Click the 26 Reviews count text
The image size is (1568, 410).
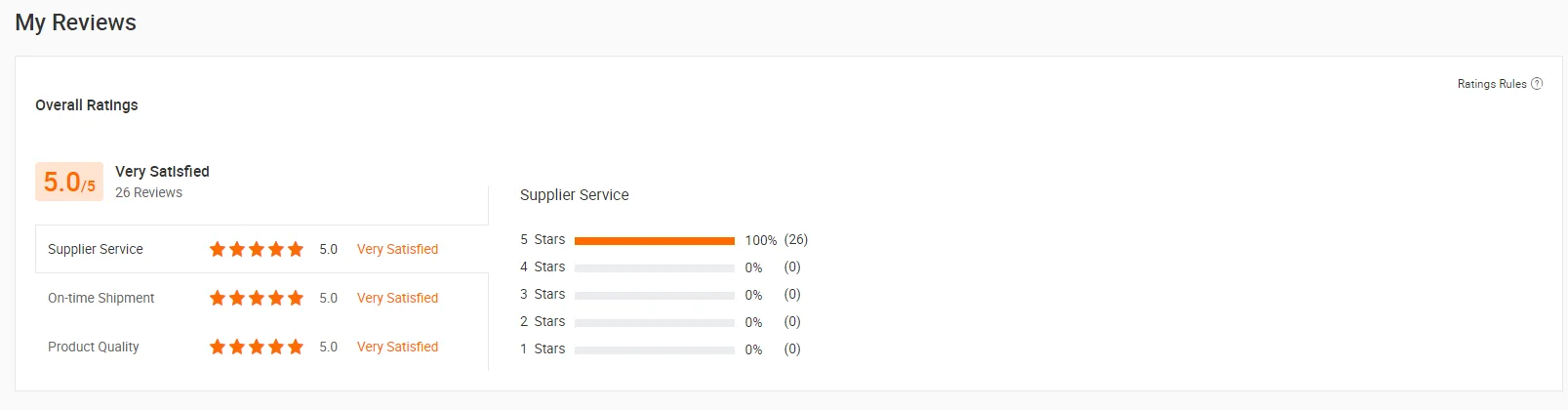point(148,192)
